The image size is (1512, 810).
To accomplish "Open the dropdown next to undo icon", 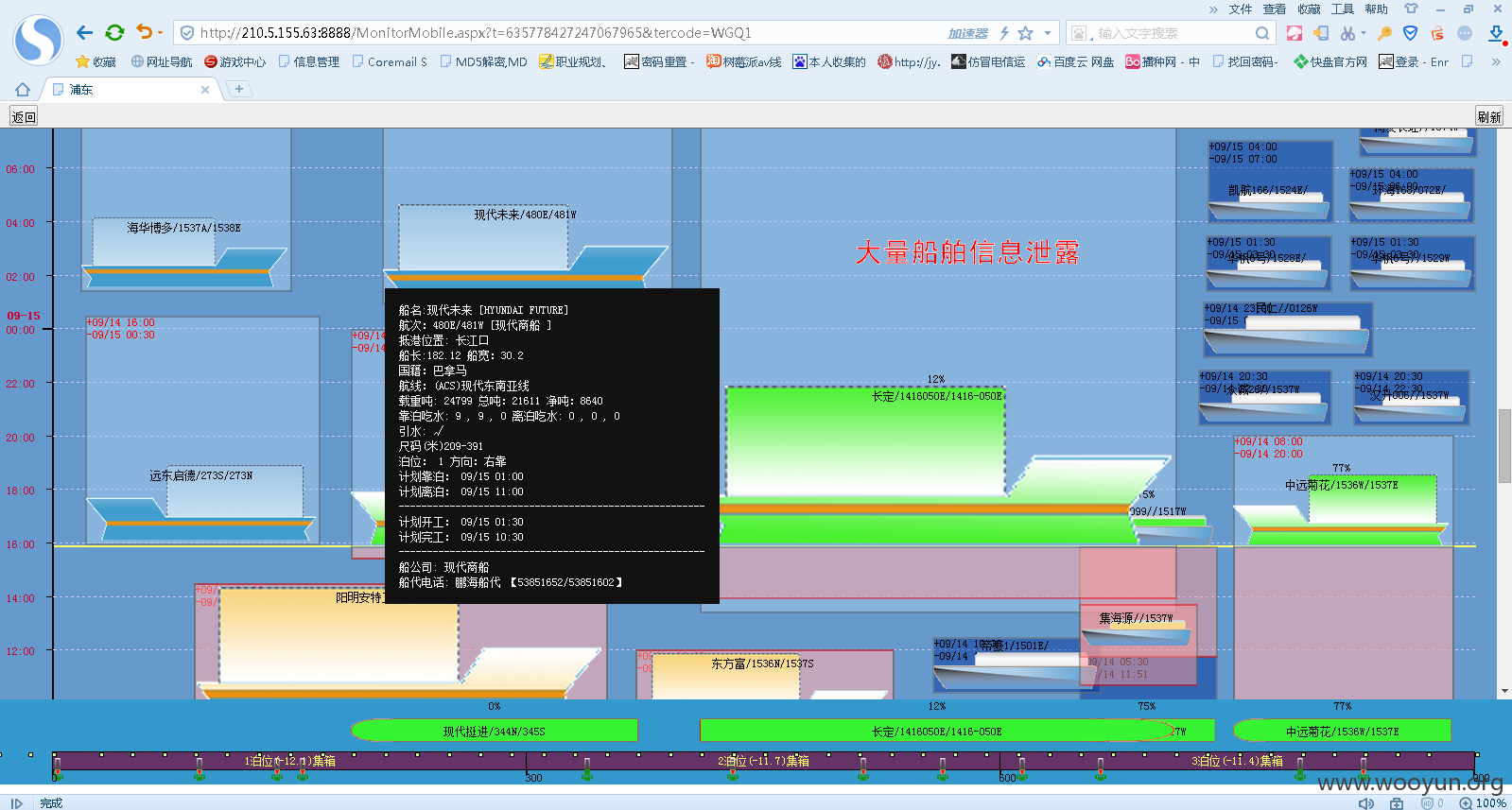I will 160,33.
